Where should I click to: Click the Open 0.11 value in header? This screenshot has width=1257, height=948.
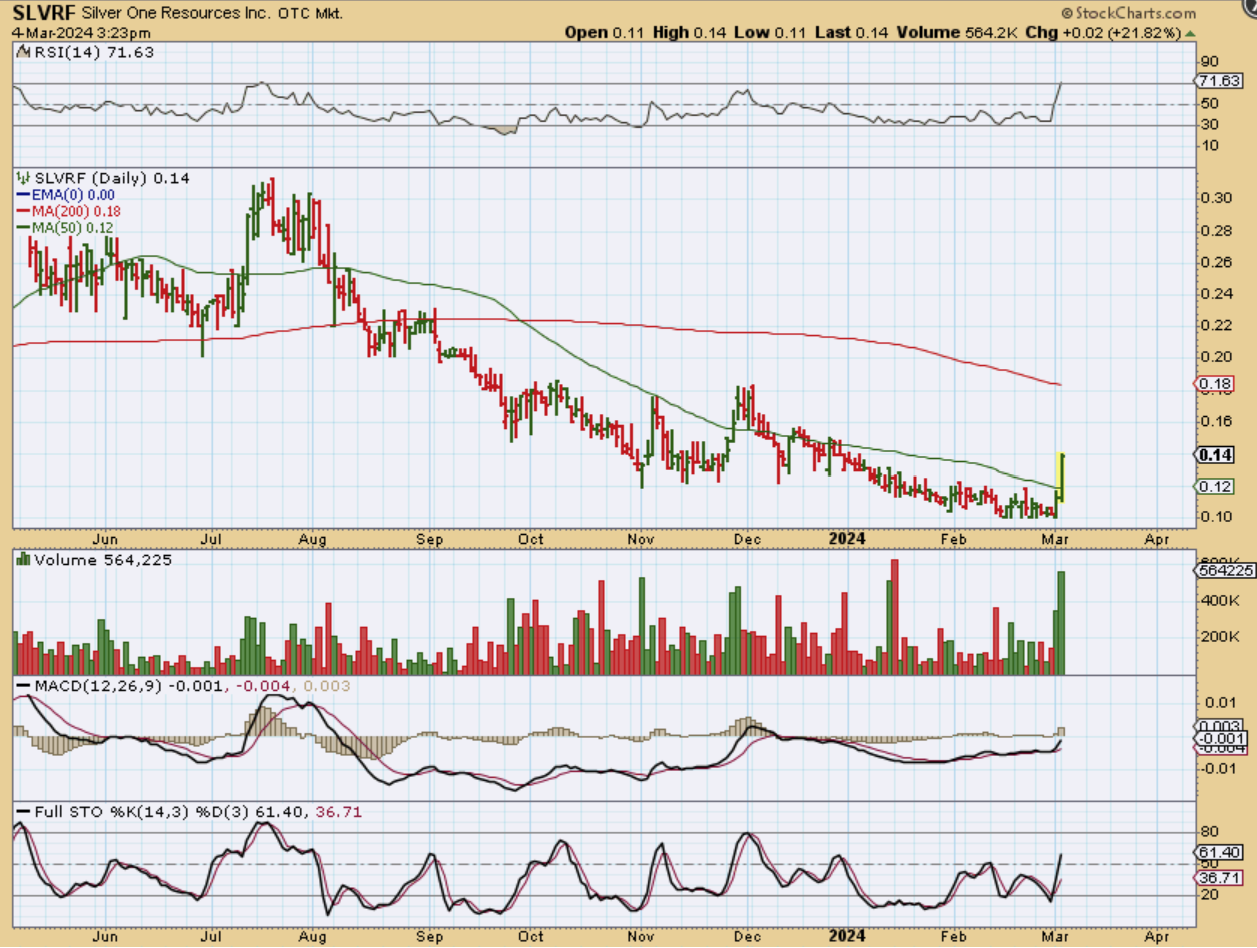click(605, 32)
